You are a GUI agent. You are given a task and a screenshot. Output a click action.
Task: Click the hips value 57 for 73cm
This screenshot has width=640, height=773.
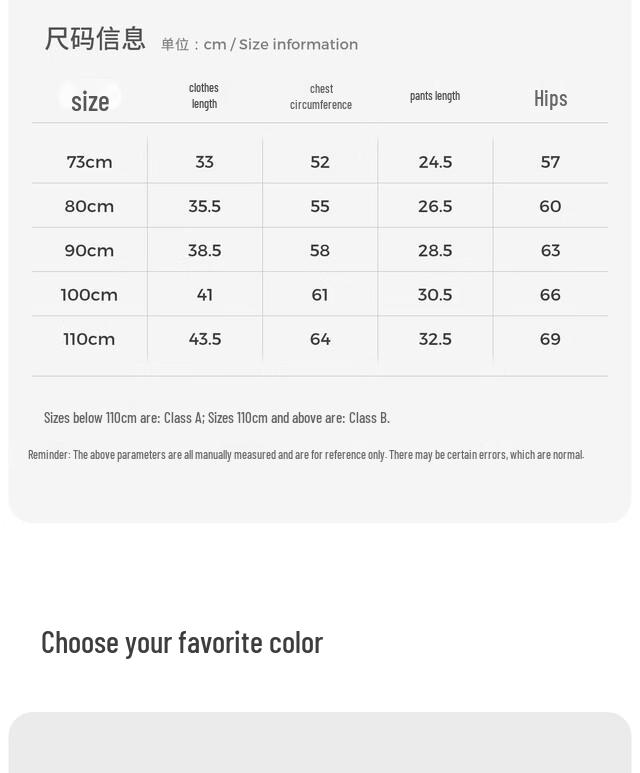(550, 162)
